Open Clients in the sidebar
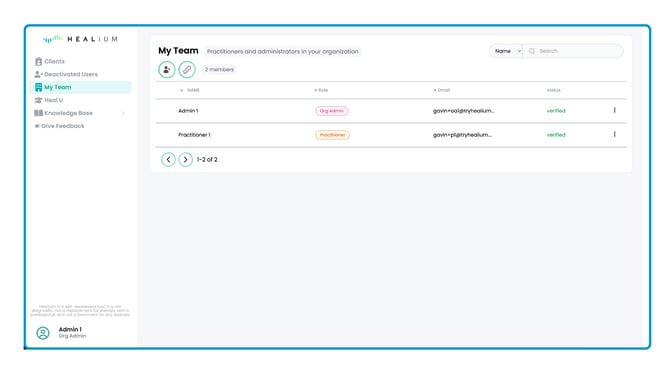The image size is (670, 376). [50, 61]
